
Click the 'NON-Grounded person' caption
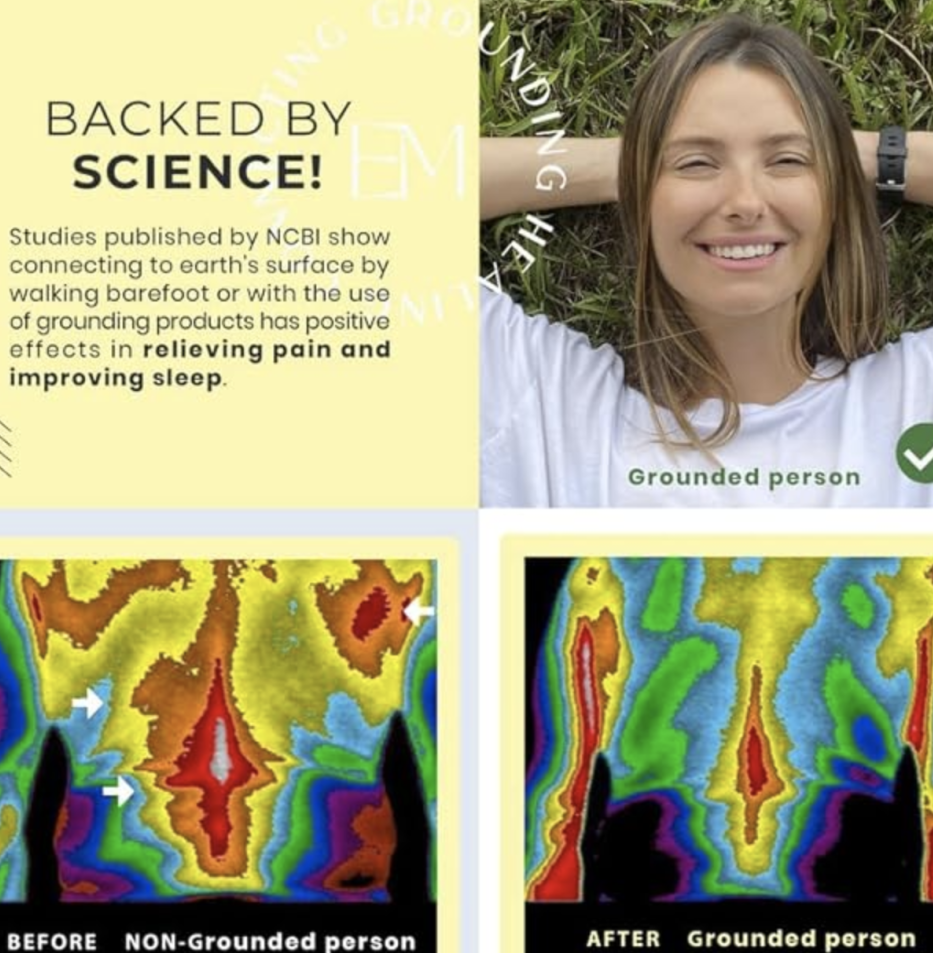(270, 941)
